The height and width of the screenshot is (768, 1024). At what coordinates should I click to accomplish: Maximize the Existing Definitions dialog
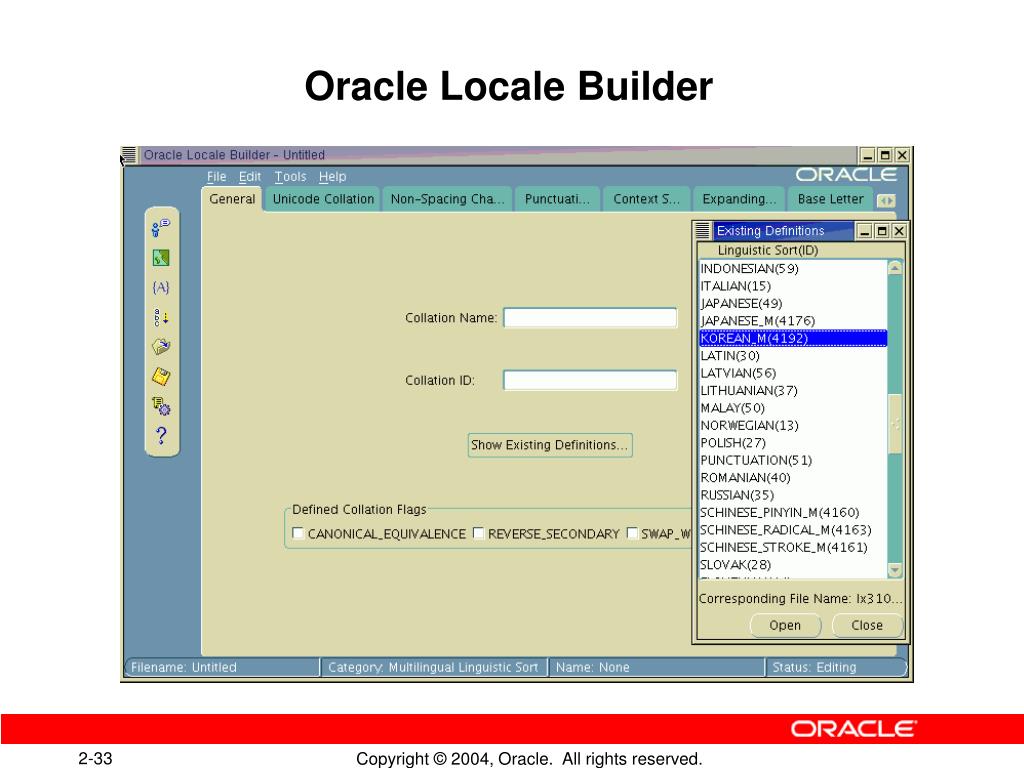882,231
